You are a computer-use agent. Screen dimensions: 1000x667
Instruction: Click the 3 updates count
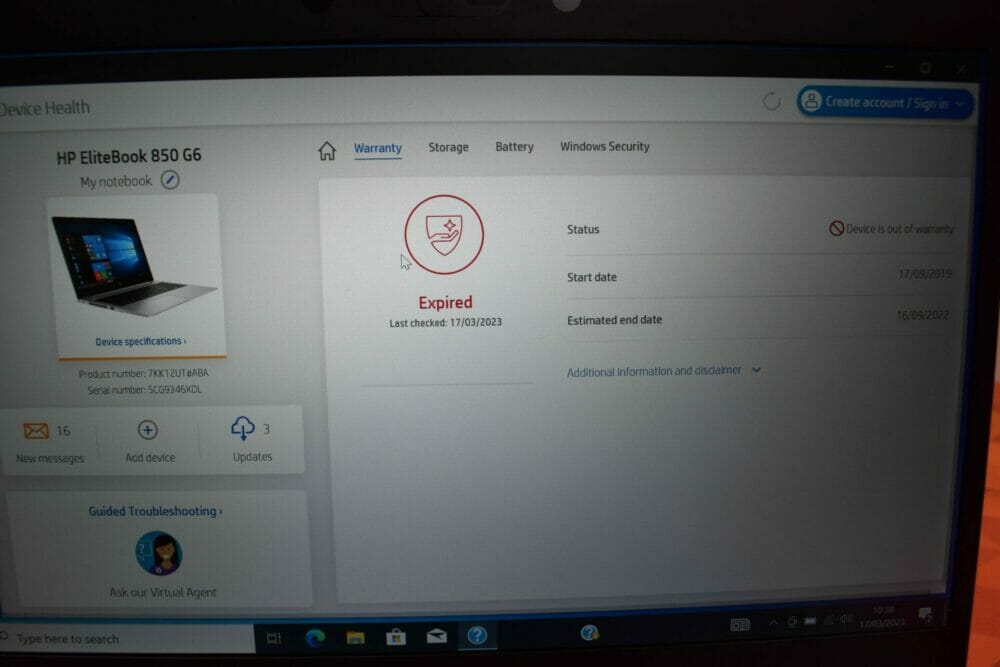point(266,429)
